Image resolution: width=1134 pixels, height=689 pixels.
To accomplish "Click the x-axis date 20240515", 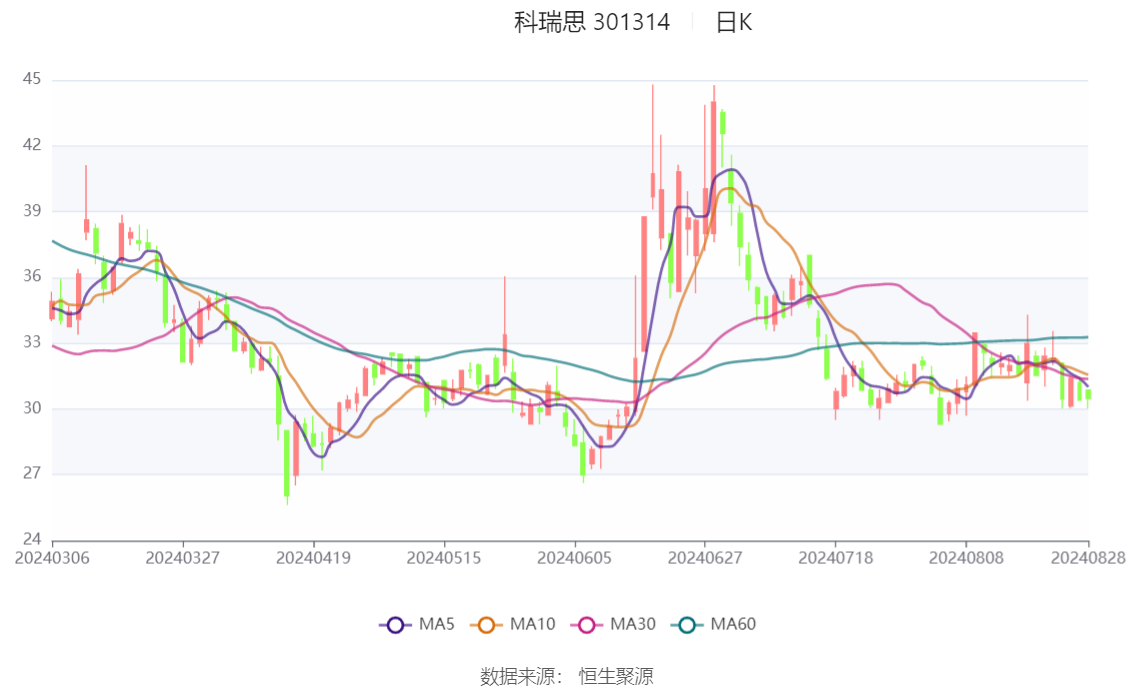I will click(443, 558).
